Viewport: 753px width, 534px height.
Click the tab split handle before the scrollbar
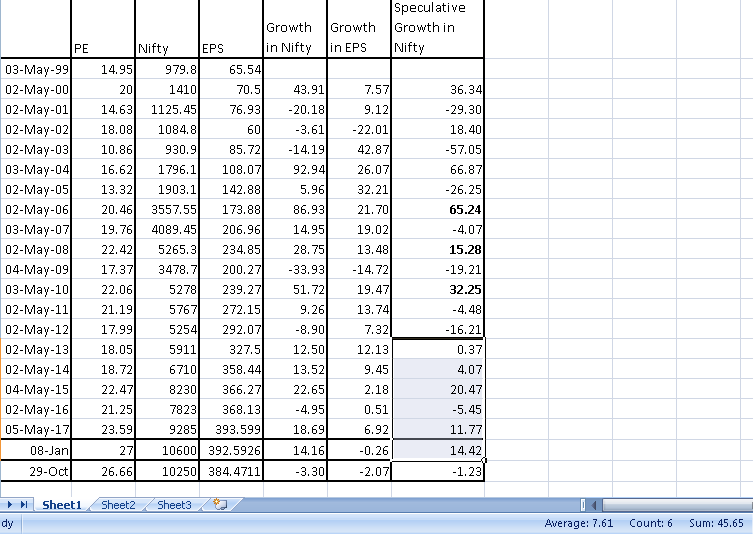(x=582, y=505)
